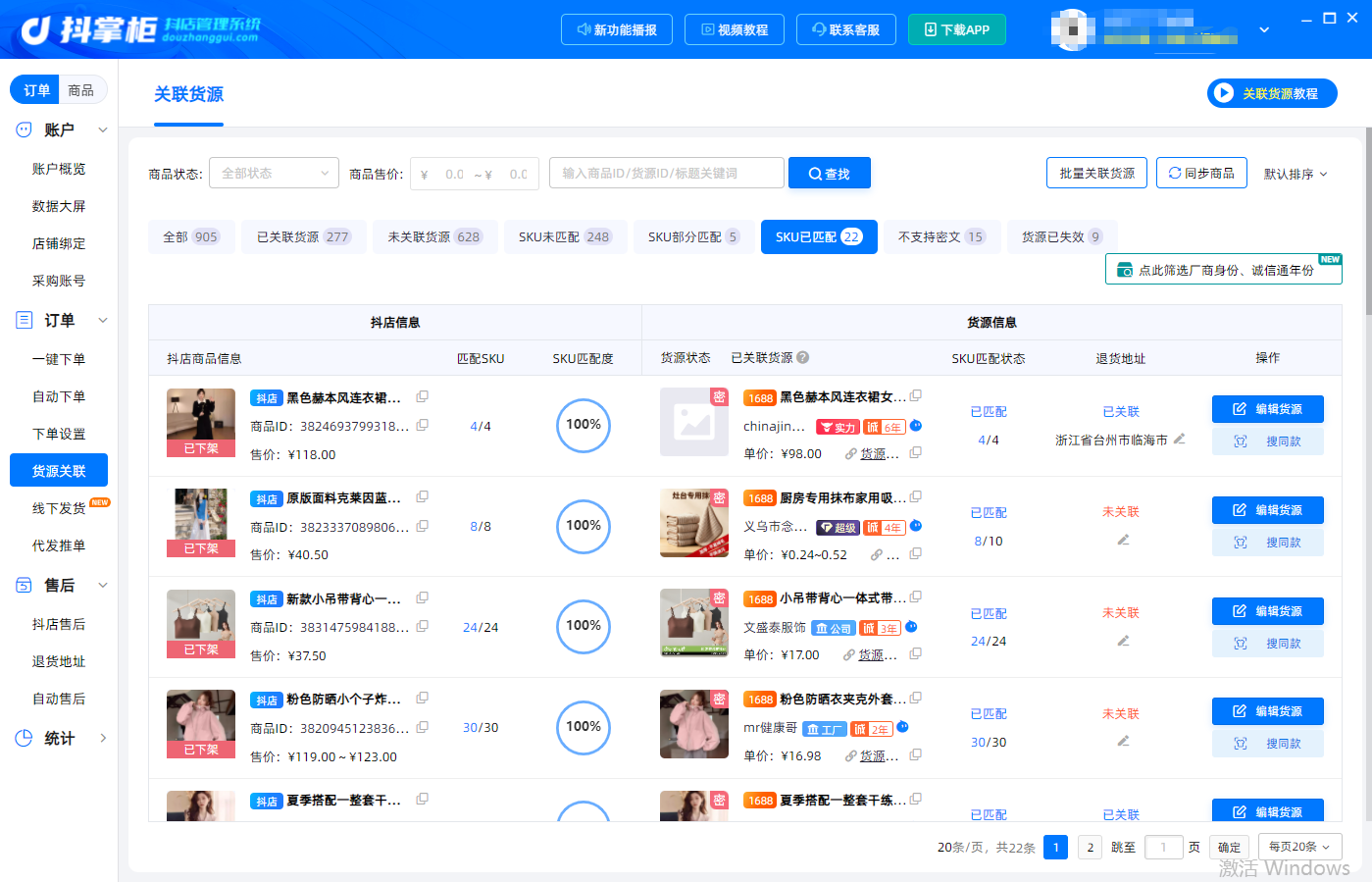The image size is (1372, 882).
Task: Click 同步商品 button
Action: 1201,173
